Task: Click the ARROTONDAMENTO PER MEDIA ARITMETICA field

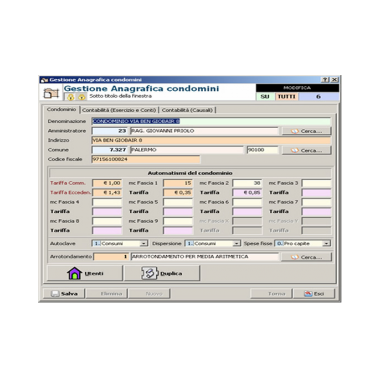Action: [205, 257]
